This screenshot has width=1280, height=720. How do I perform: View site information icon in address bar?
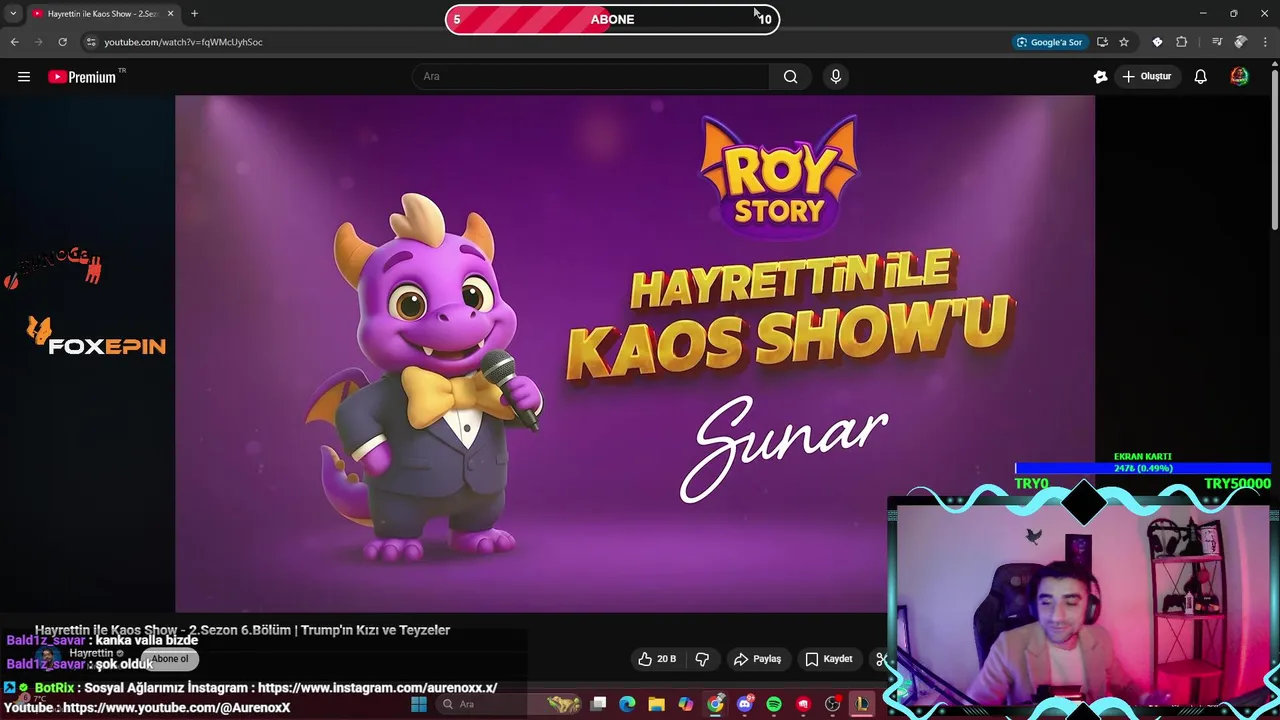point(91,42)
